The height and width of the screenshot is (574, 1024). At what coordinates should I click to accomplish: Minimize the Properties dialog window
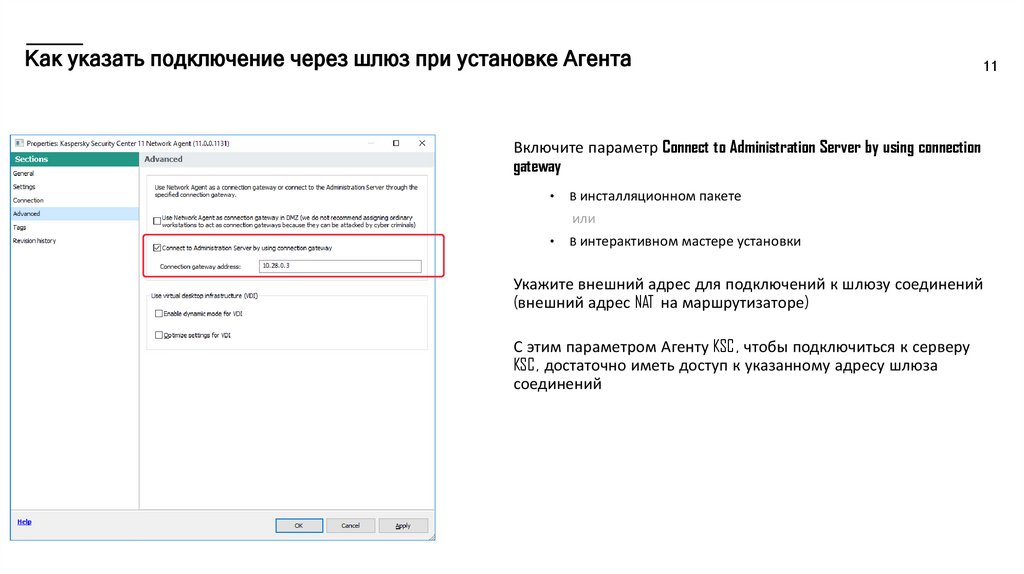(x=371, y=143)
